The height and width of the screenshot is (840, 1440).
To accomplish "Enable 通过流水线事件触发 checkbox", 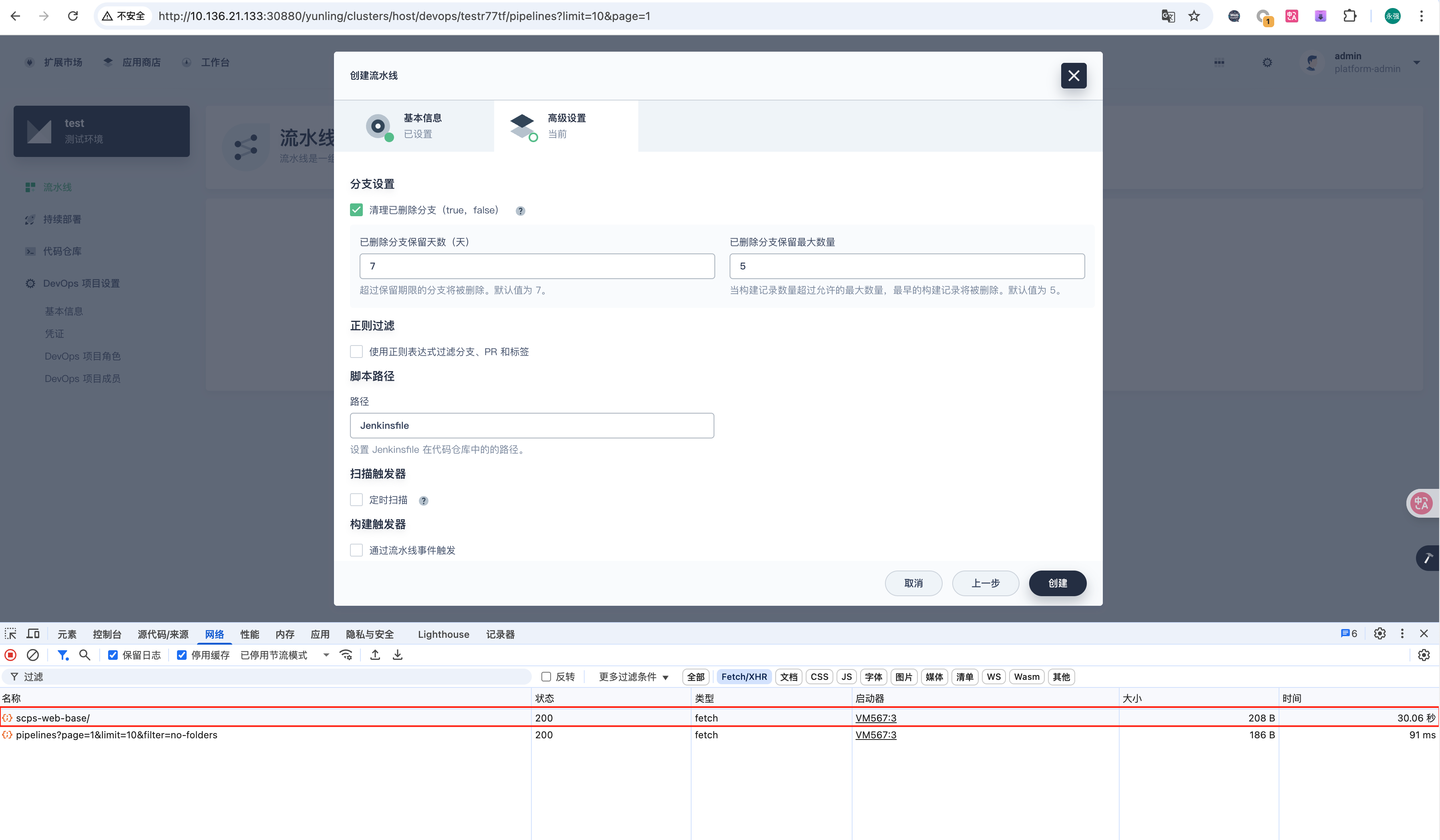I will pyautogui.click(x=356, y=550).
